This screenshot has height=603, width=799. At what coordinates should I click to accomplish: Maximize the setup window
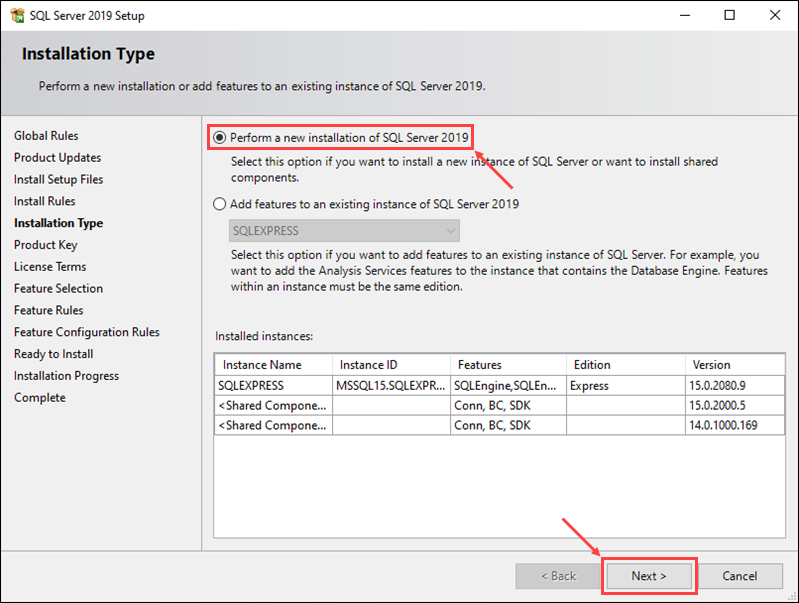(730, 15)
